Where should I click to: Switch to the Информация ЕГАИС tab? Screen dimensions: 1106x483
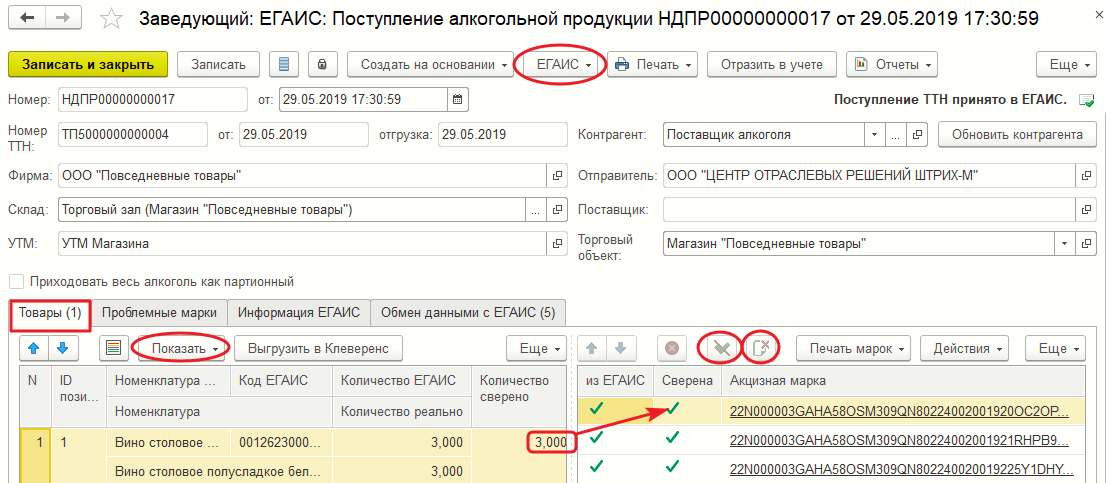point(299,312)
